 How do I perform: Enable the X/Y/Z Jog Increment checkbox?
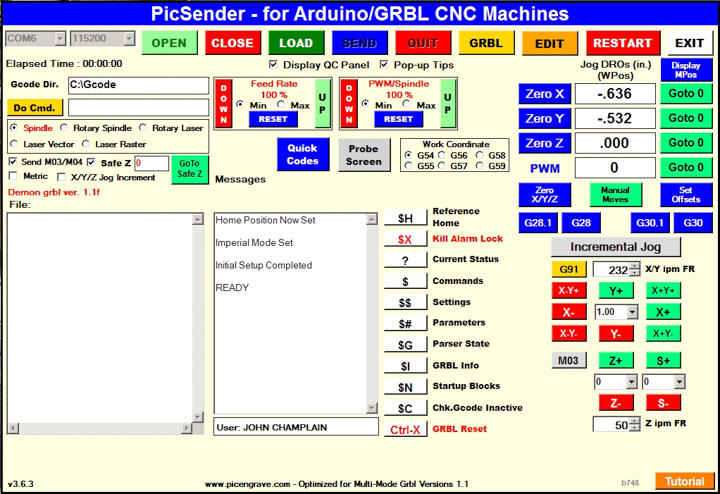61,177
